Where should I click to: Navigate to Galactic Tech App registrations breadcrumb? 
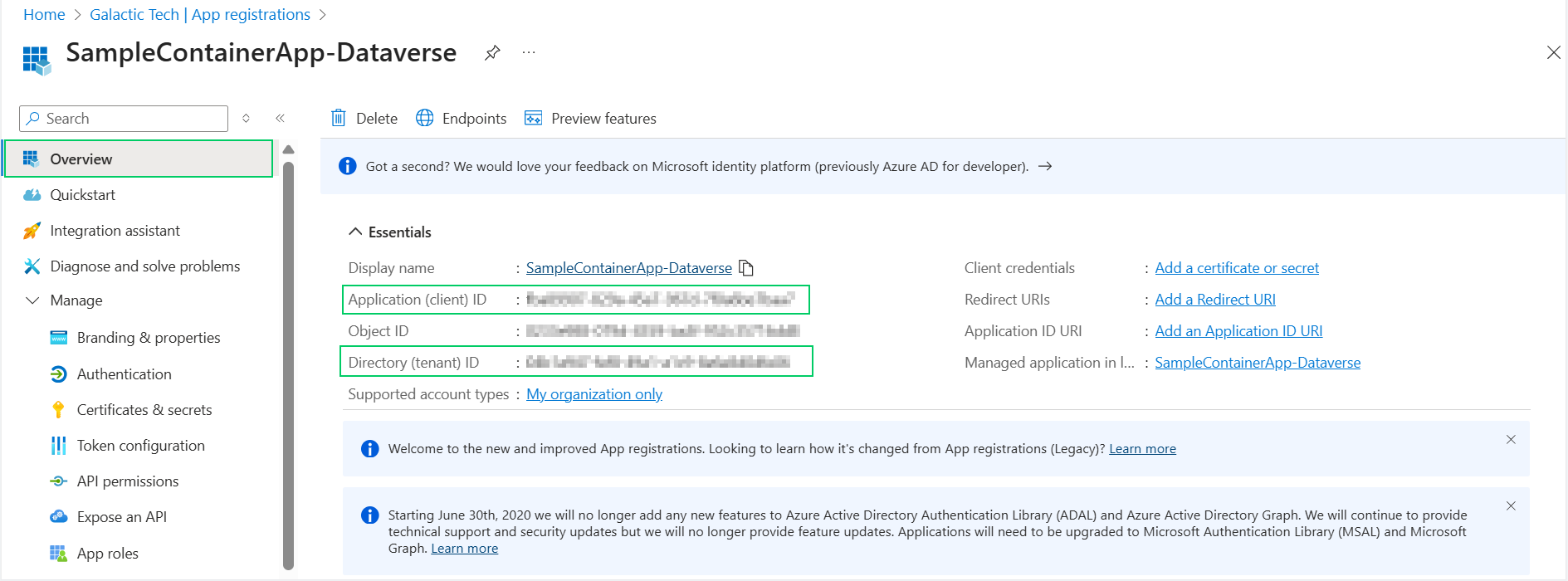pyautogui.click(x=199, y=15)
